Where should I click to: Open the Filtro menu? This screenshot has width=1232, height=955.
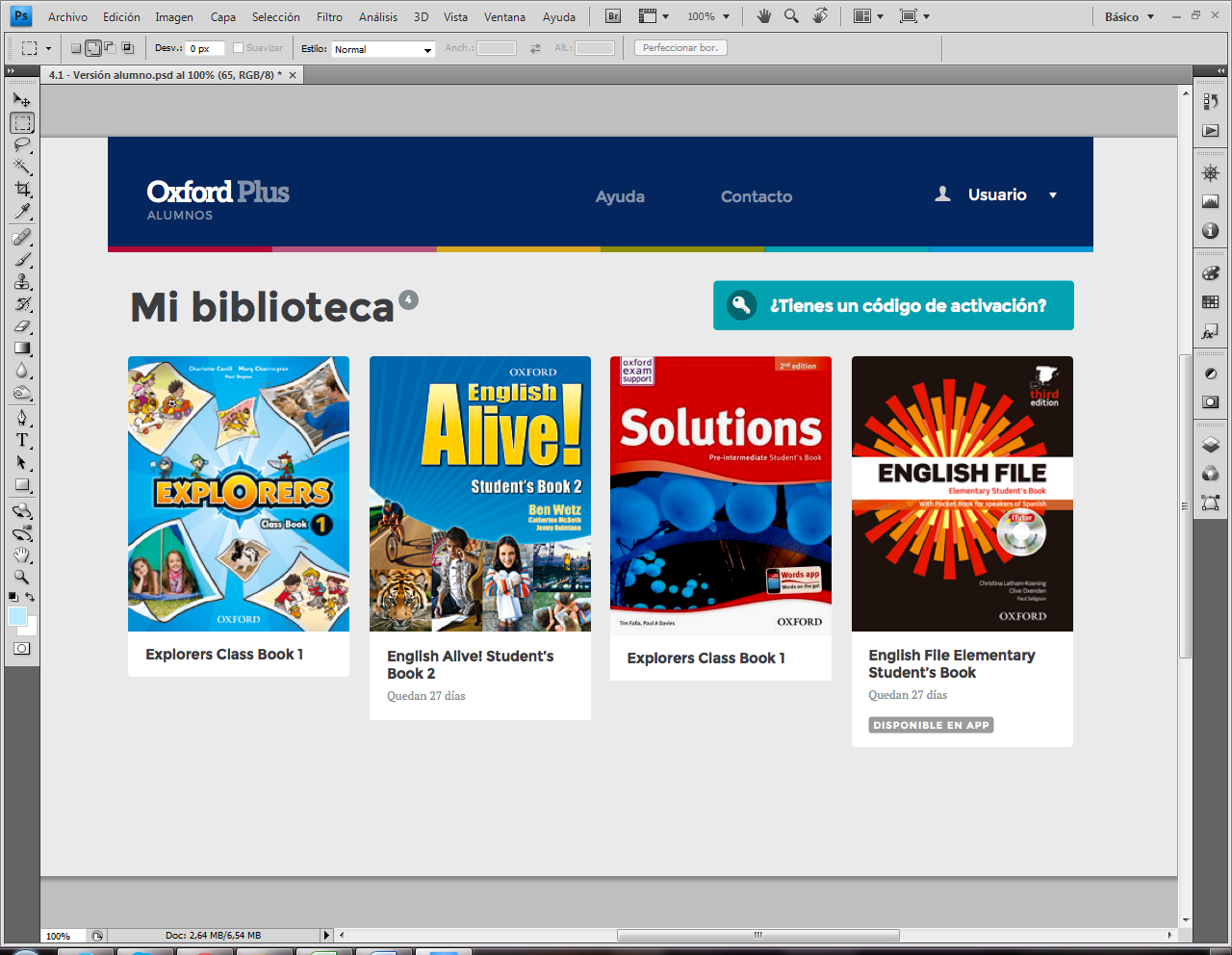tap(329, 16)
